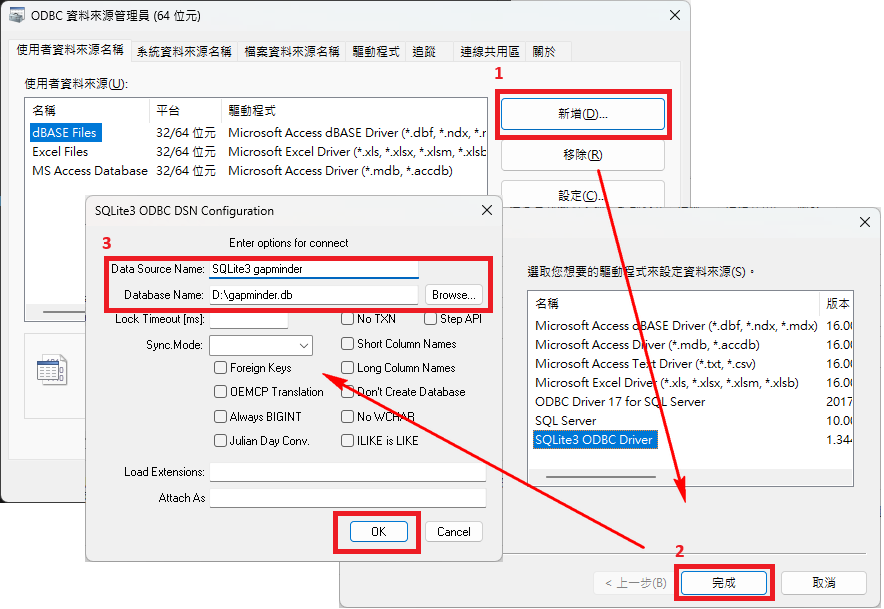Screen dimensions: 884x609
Task: Click the 設定(C)... button
Action: coord(583,195)
